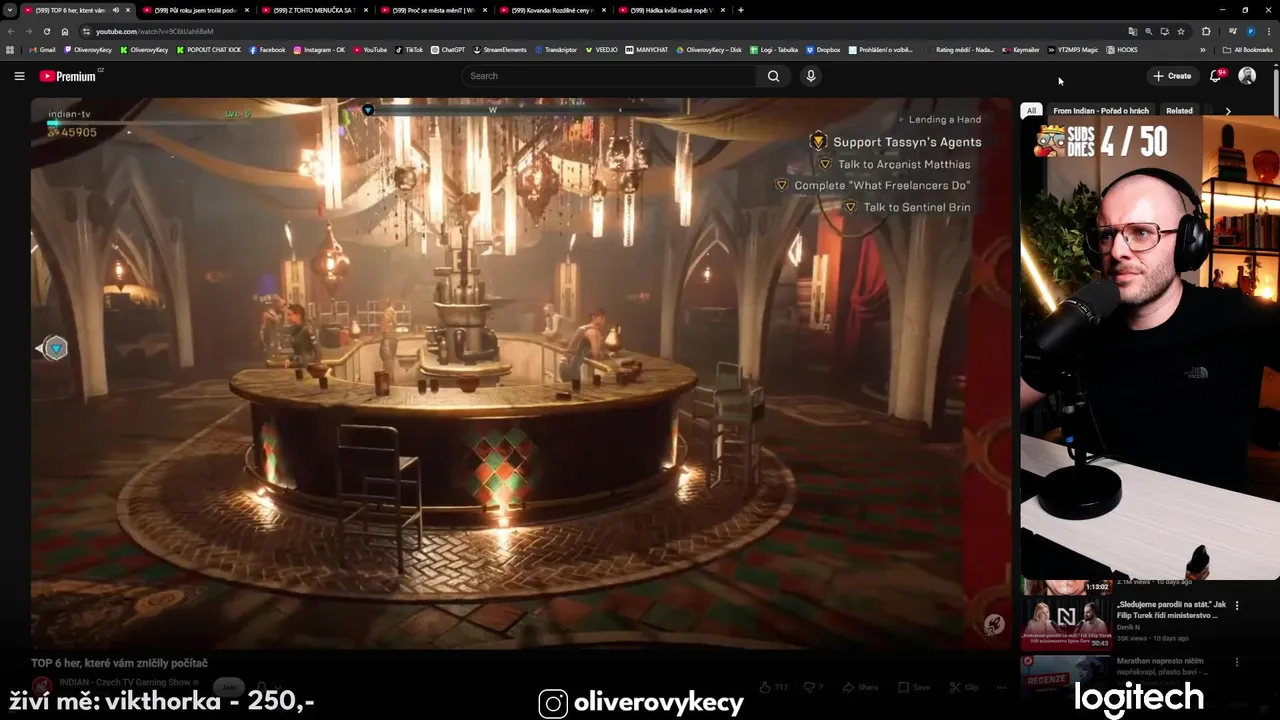The image size is (1280, 720).
Task: Switch to the "Z TOHTO MENUČKA SA" tab
Action: (313, 10)
